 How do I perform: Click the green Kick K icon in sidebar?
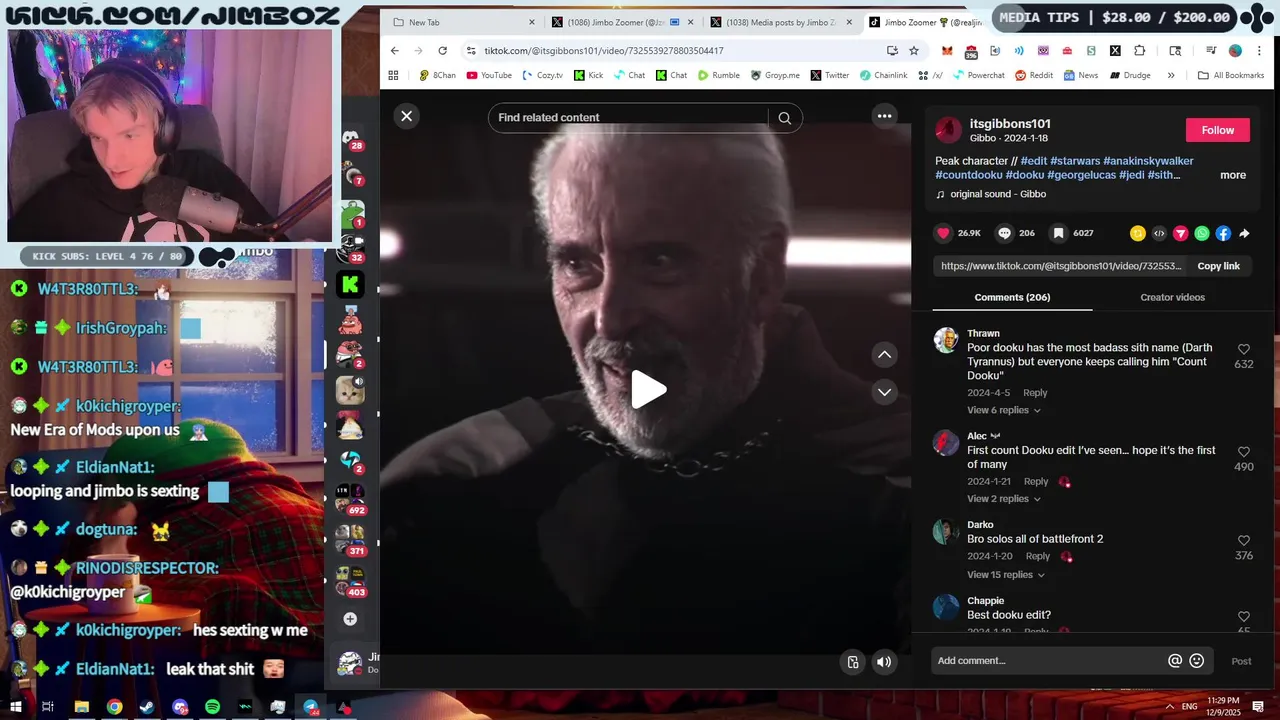coord(350,285)
